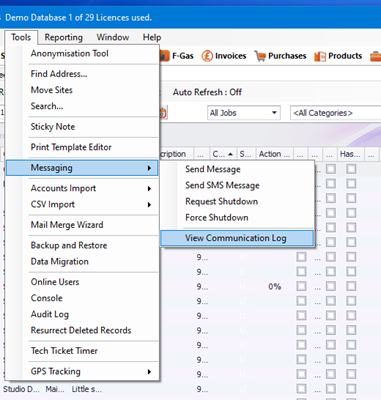Image resolution: width=381 pixels, height=400 pixels.
Task: Click the orange briefcase icon after Products
Action: tap(376, 56)
